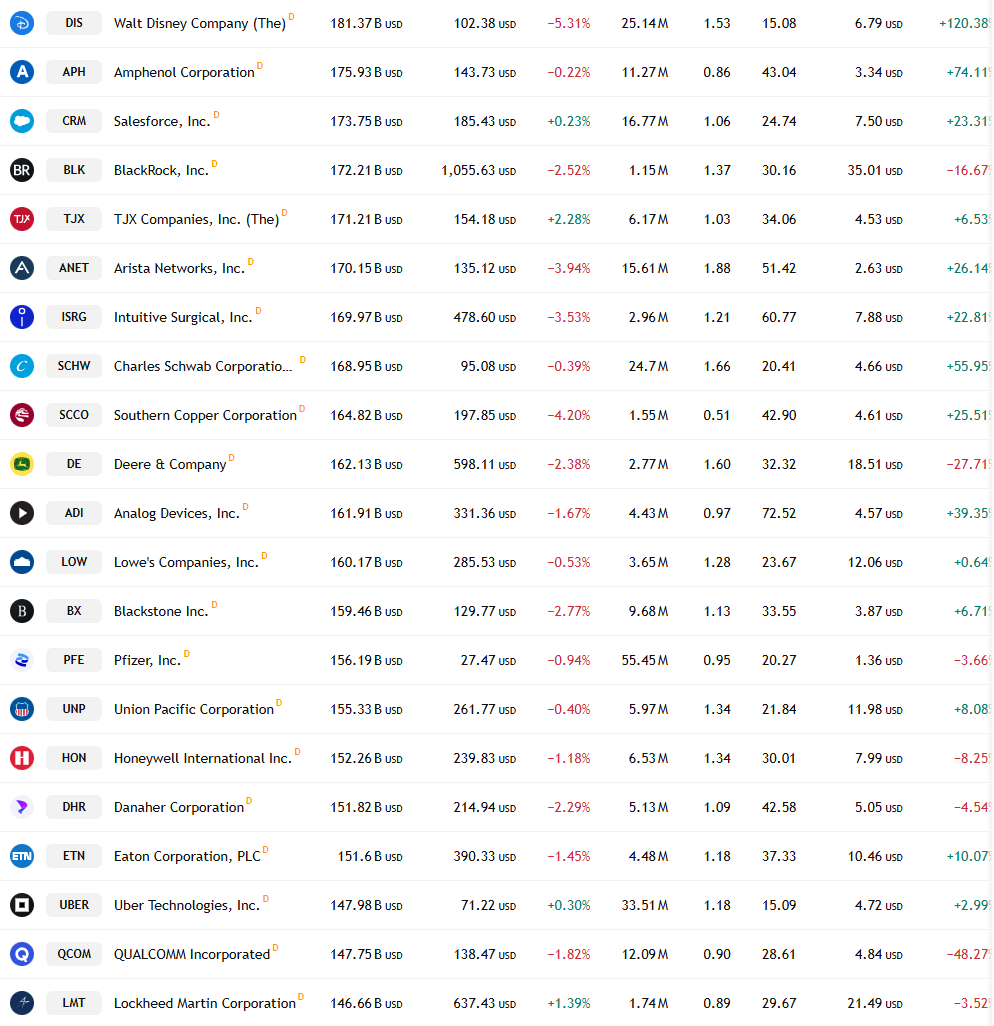Viewport: 994px width, 1026px height.
Task: Open the DIS ticker symbol
Action: coord(74,23)
